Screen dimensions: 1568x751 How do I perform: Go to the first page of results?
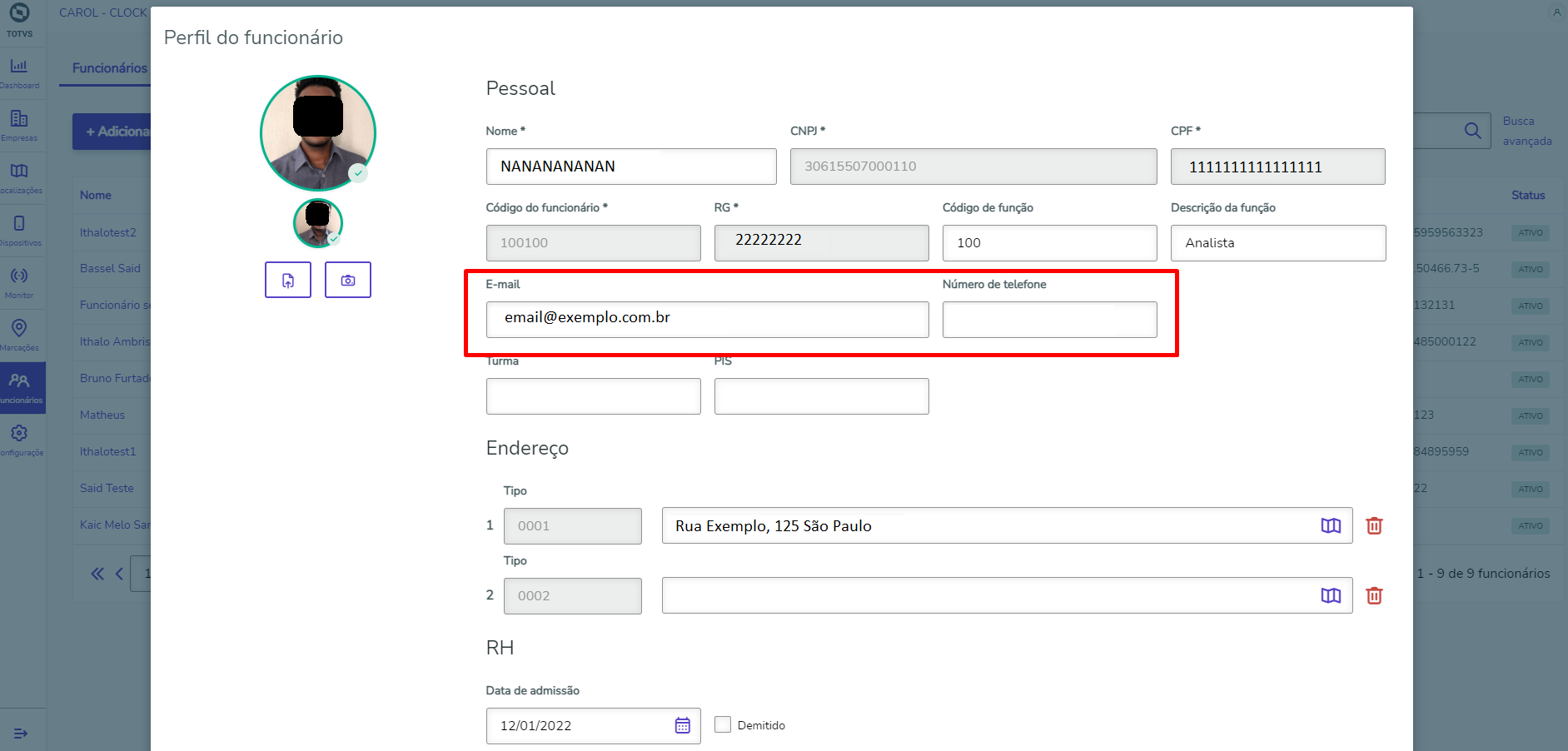(97, 574)
